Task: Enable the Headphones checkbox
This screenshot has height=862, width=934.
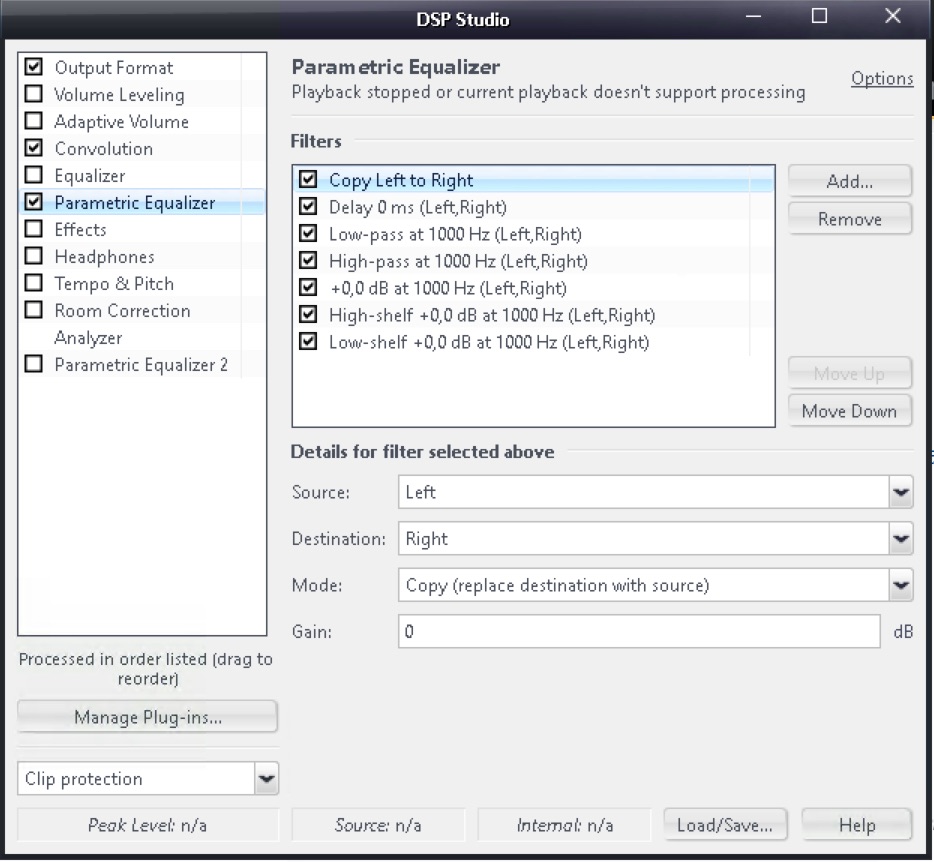Action: click(x=34, y=256)
